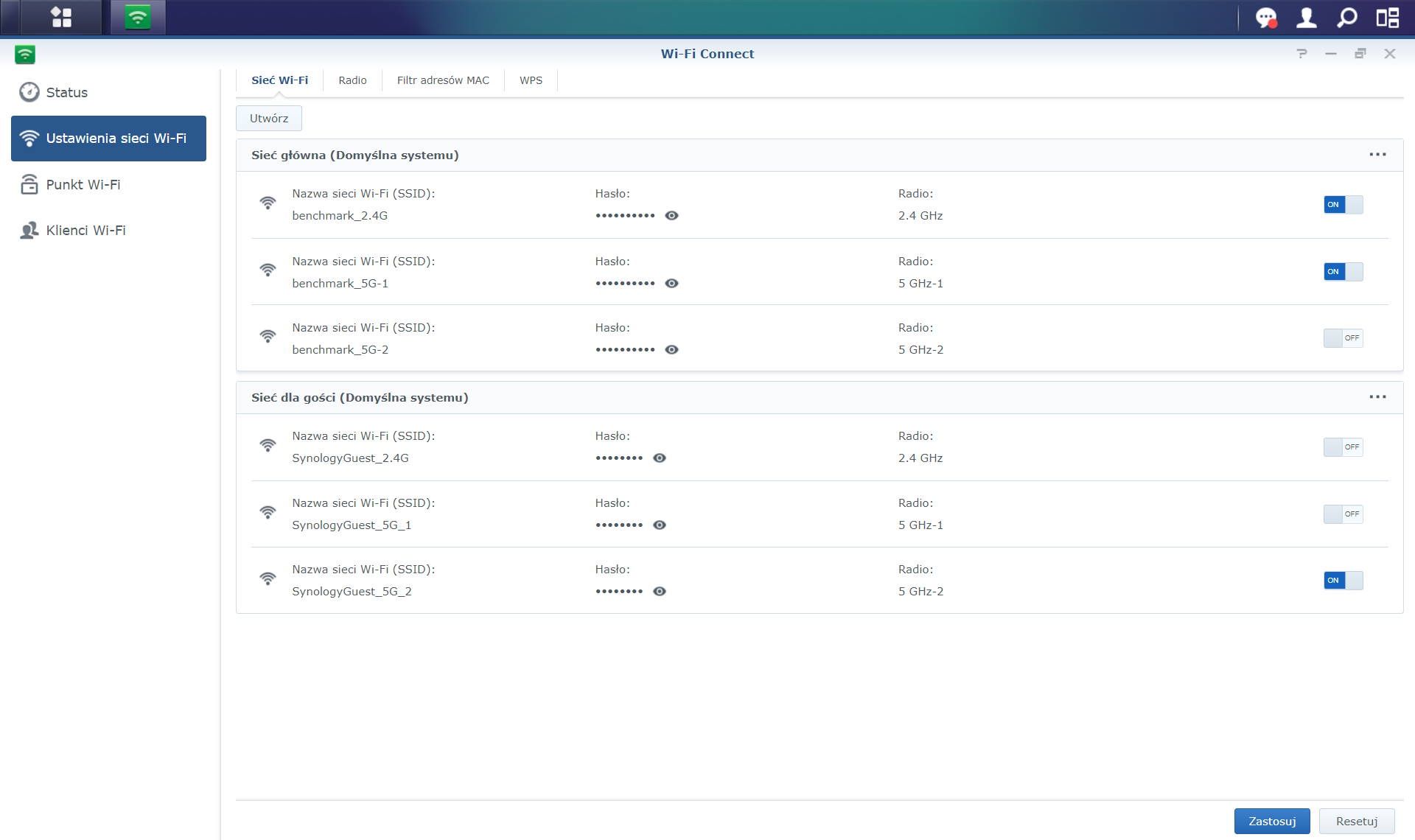Click Wi-Fi signal icon for benchmark_5G-2

pyautogui.click(x=268, y=336)
